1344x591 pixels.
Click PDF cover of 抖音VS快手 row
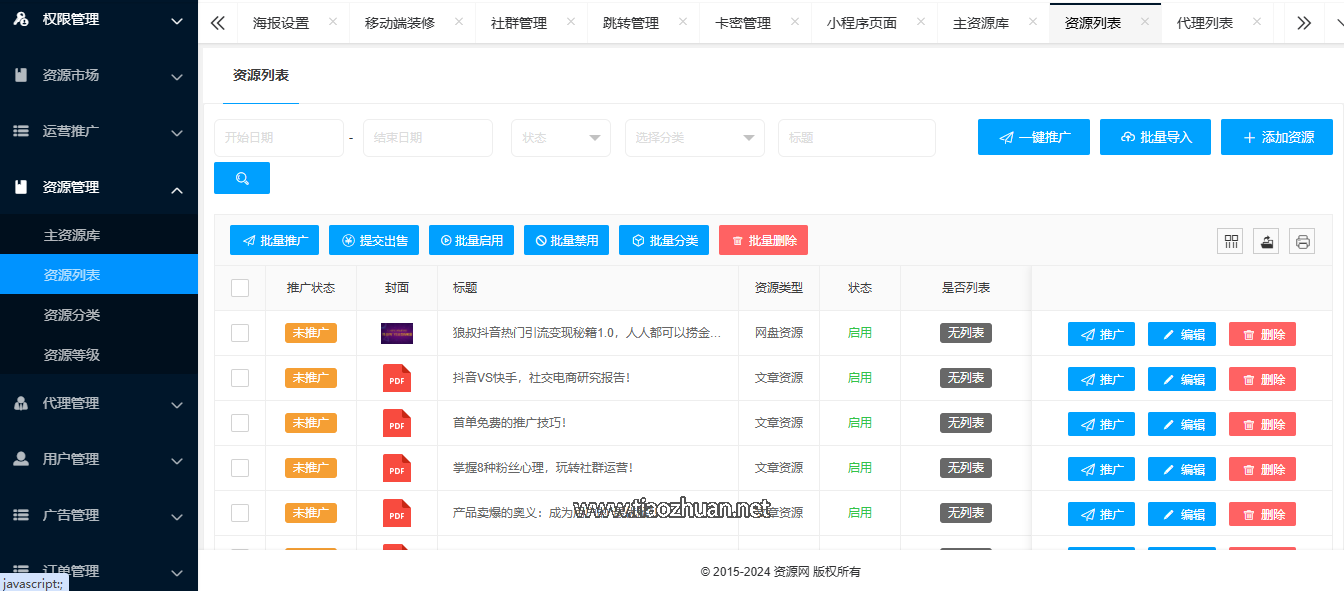pyautogui.click(x=397, y=378)
